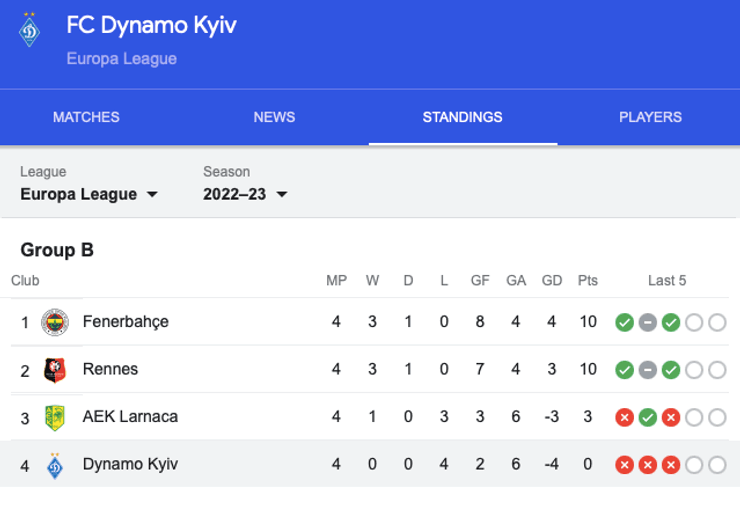
Task: Click Dynamo Kyiv's first red loss icon
Action: tap(624, 465)
